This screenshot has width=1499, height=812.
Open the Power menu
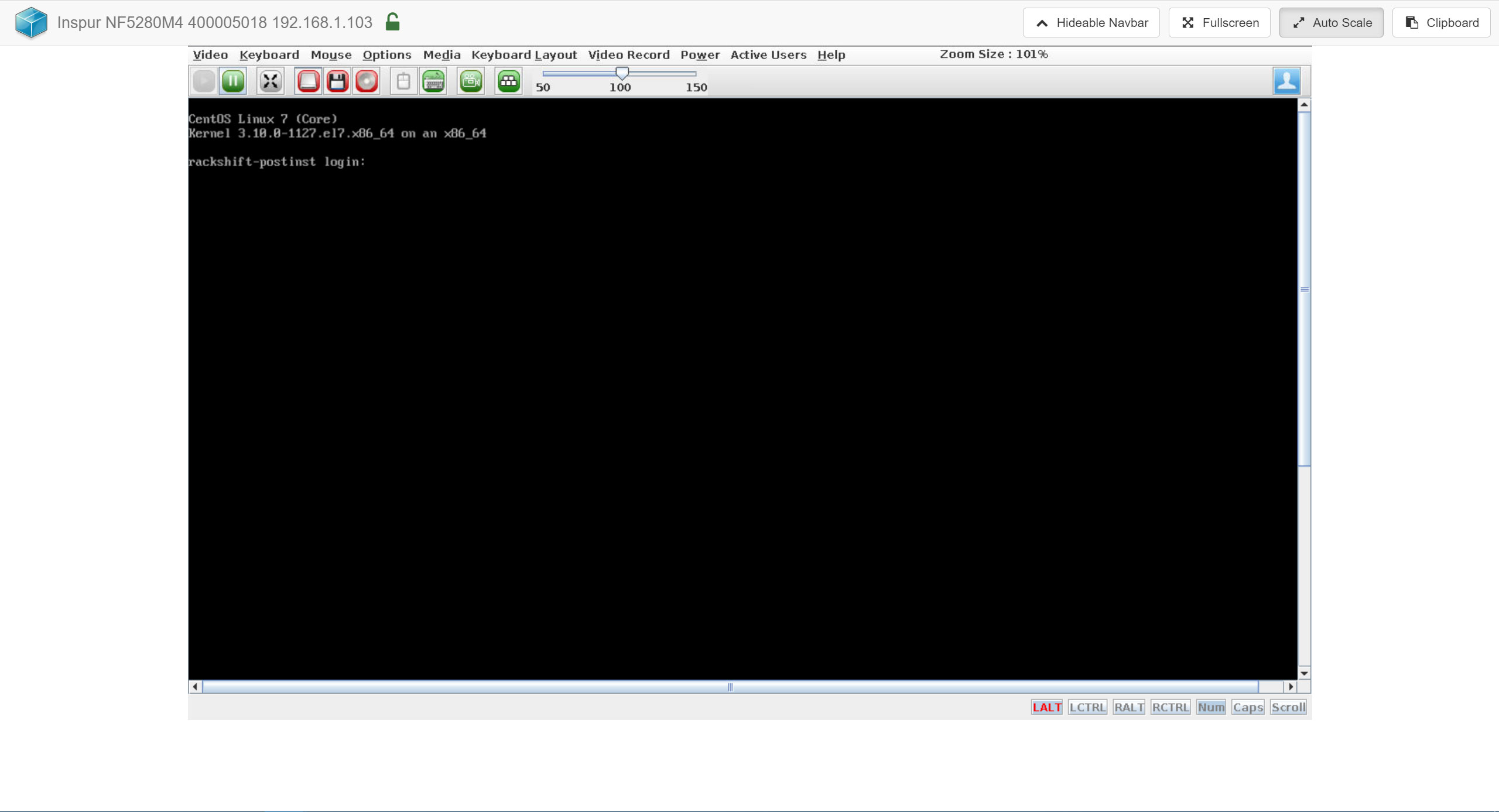(x=700, y=54)
